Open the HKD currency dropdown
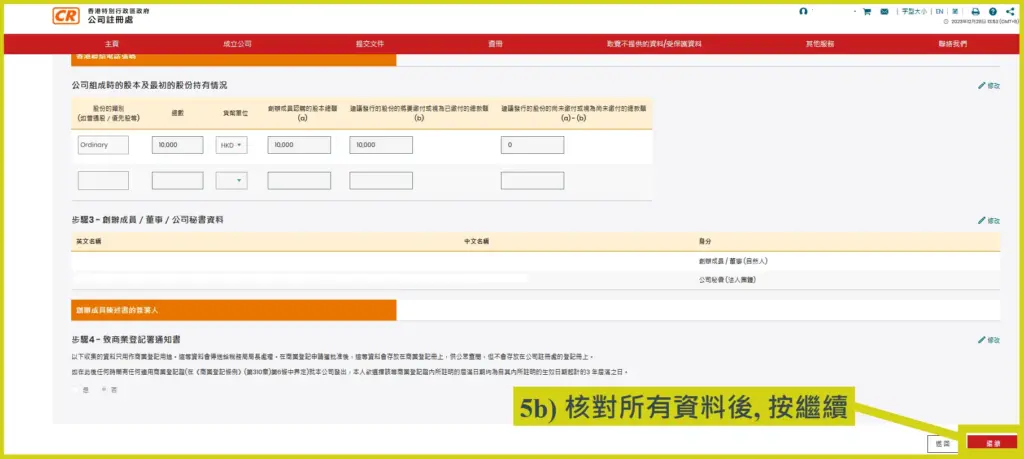The height and width of the screenshot is (459, 1024). [x=231, y=145]
